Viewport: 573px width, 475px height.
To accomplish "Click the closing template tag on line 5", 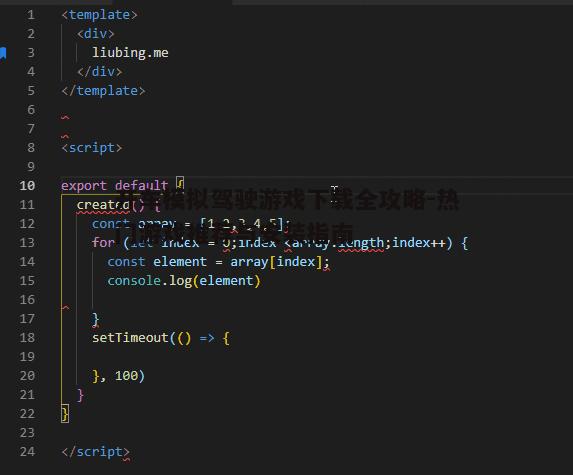I will pos(103,91).
